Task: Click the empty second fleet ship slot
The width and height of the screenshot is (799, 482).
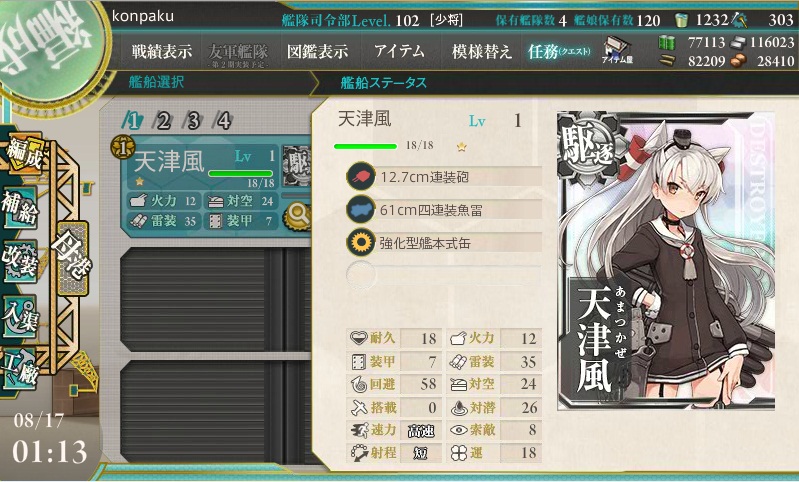Action: 216,300
